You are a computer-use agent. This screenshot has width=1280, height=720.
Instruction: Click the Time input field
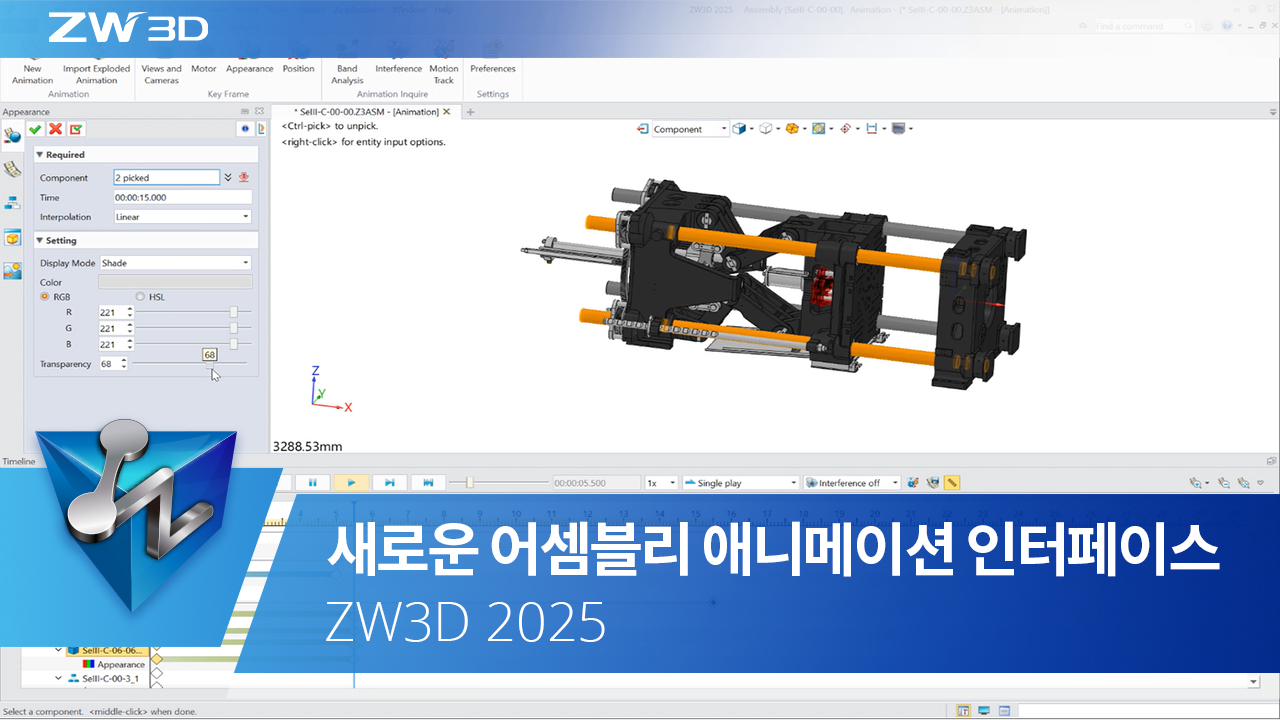(x=182, y=197)
